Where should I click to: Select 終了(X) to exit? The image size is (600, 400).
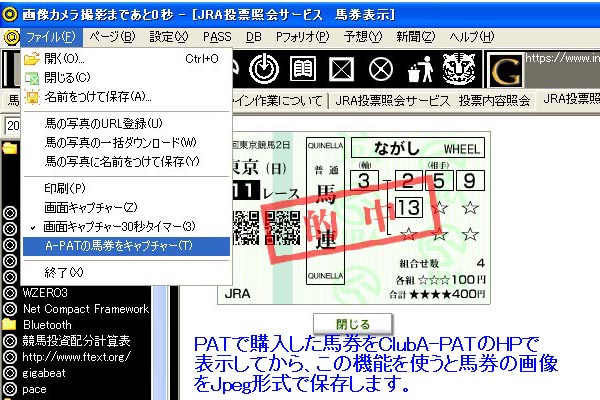click(127, 273)
